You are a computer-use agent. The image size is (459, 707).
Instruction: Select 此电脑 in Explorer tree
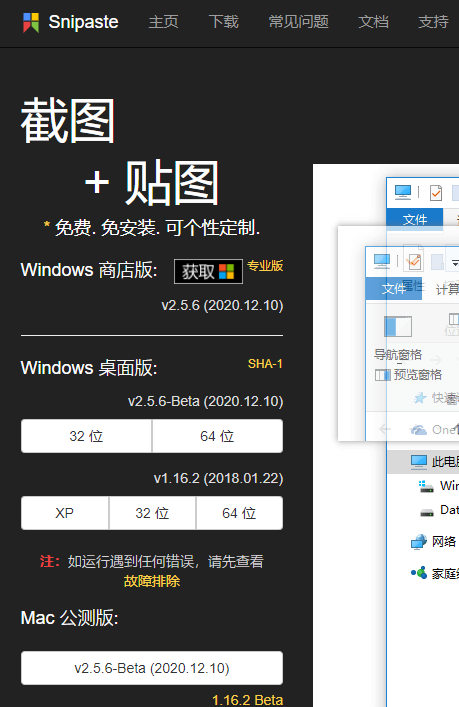tap(423, 462)
